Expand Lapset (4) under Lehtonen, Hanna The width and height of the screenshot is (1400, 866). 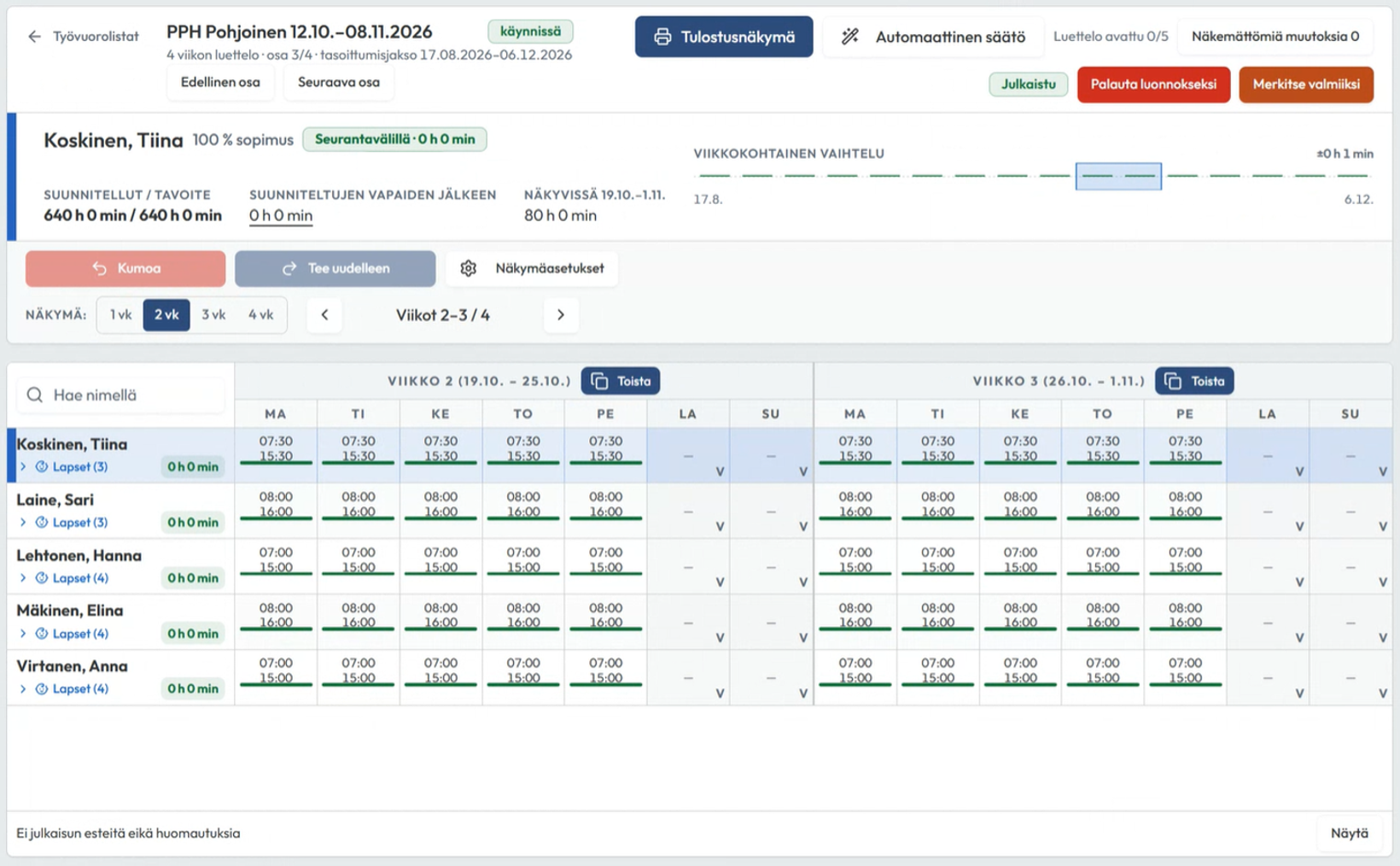(x=65, y=578)
